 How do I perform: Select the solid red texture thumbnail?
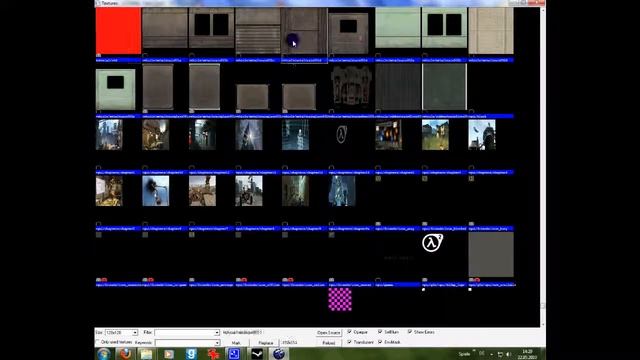118,31
